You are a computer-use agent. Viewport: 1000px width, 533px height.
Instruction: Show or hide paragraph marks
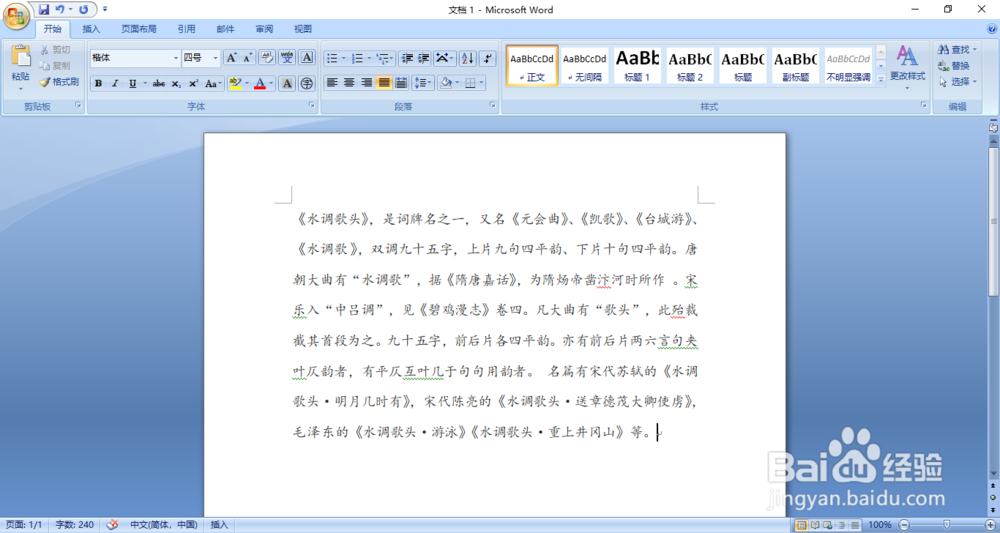coord(487,59)
